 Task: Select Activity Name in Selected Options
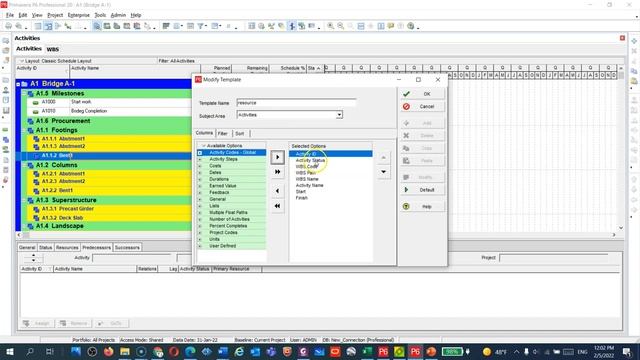point(309,185)
